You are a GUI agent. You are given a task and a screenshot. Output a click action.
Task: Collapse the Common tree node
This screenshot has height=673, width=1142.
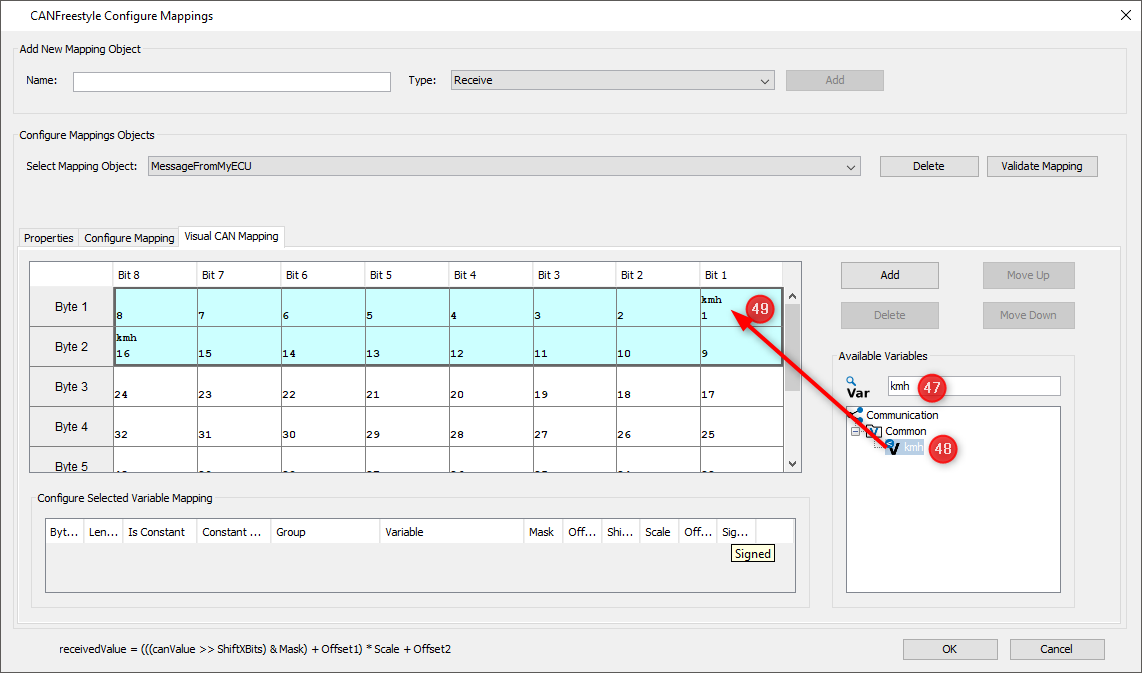tap(855, 432)
